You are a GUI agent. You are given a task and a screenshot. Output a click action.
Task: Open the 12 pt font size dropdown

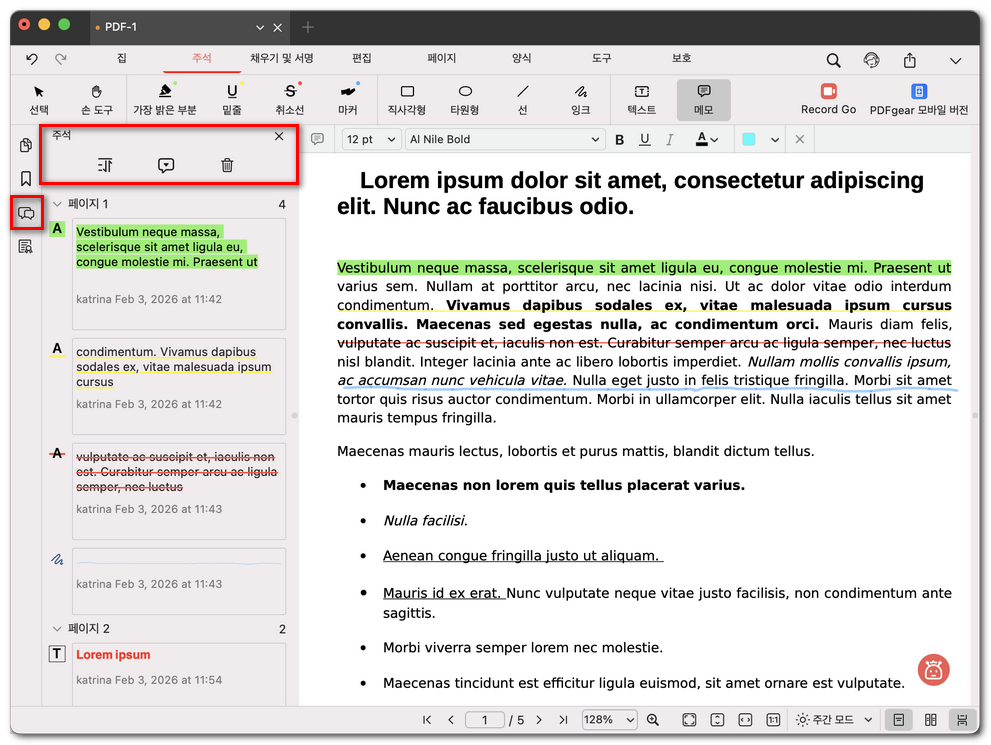coord(371,139)
